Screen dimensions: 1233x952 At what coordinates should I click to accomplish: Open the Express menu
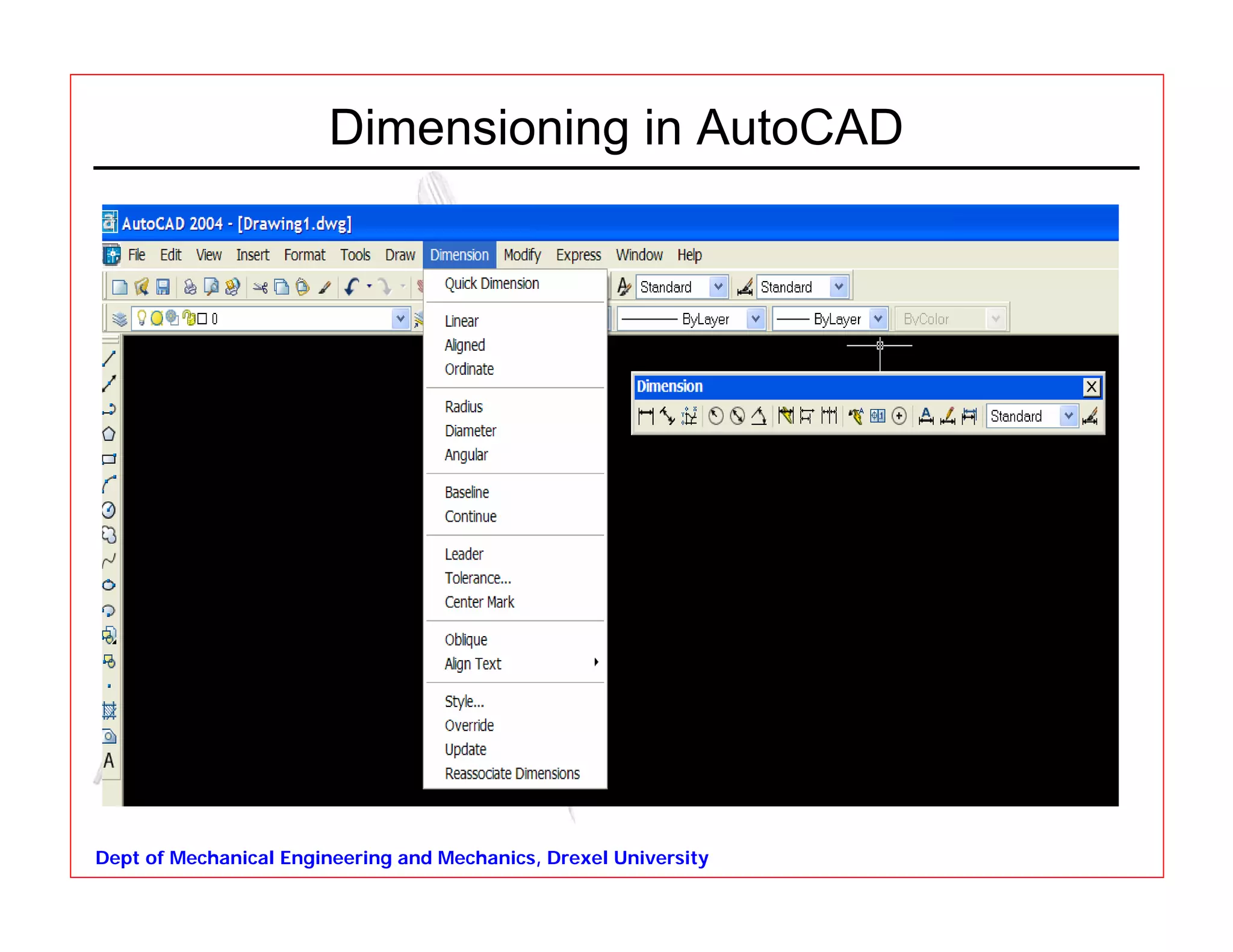tap(579, 255)
